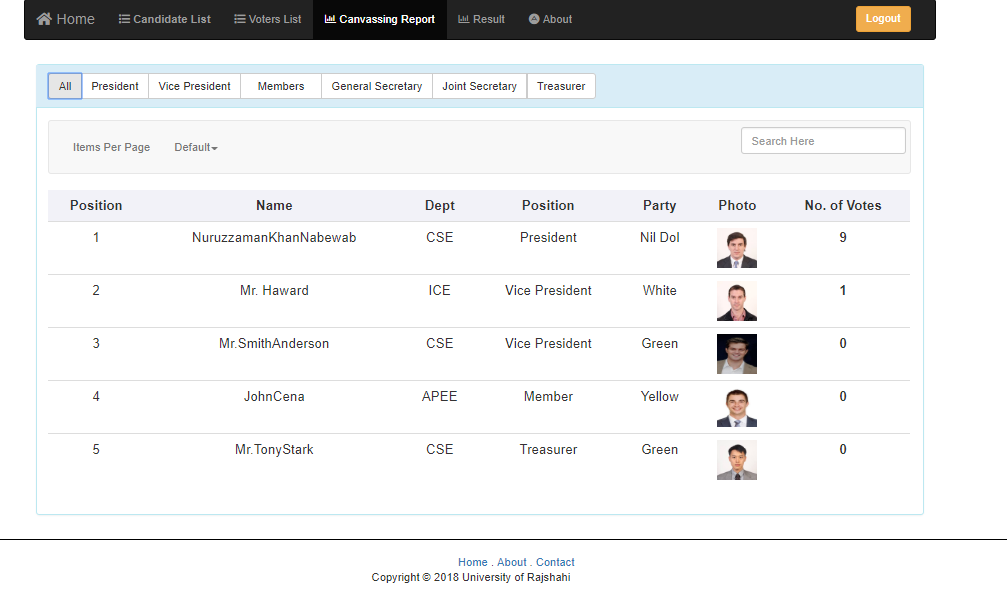This screenshot has width=1007, height=591.
Task: Open Mr.TonyStark's candidate photo
Action: pyautogui.click(x=737, y=460)
